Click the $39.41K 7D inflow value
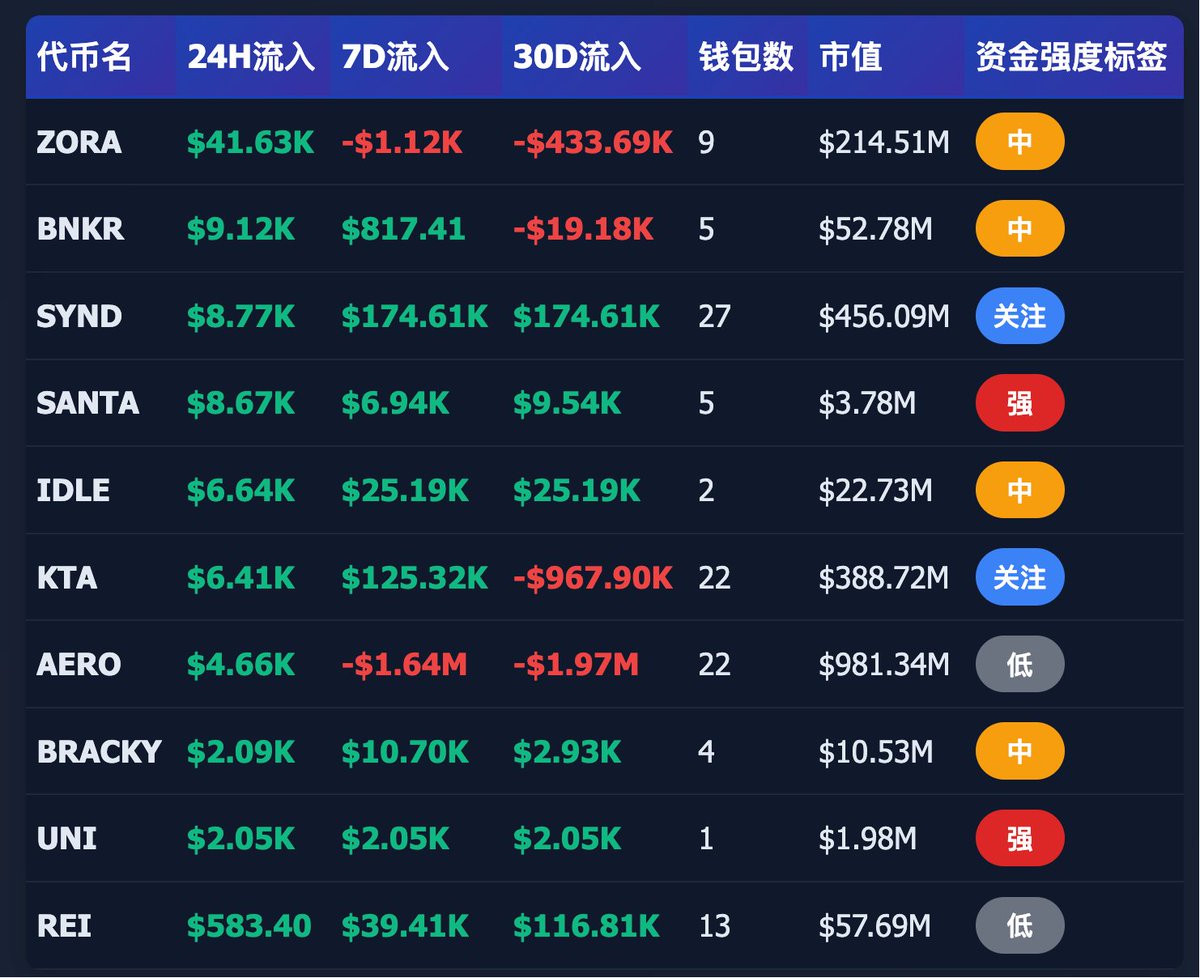Screen dimensions: 1200x978 (x=405, y=925)
